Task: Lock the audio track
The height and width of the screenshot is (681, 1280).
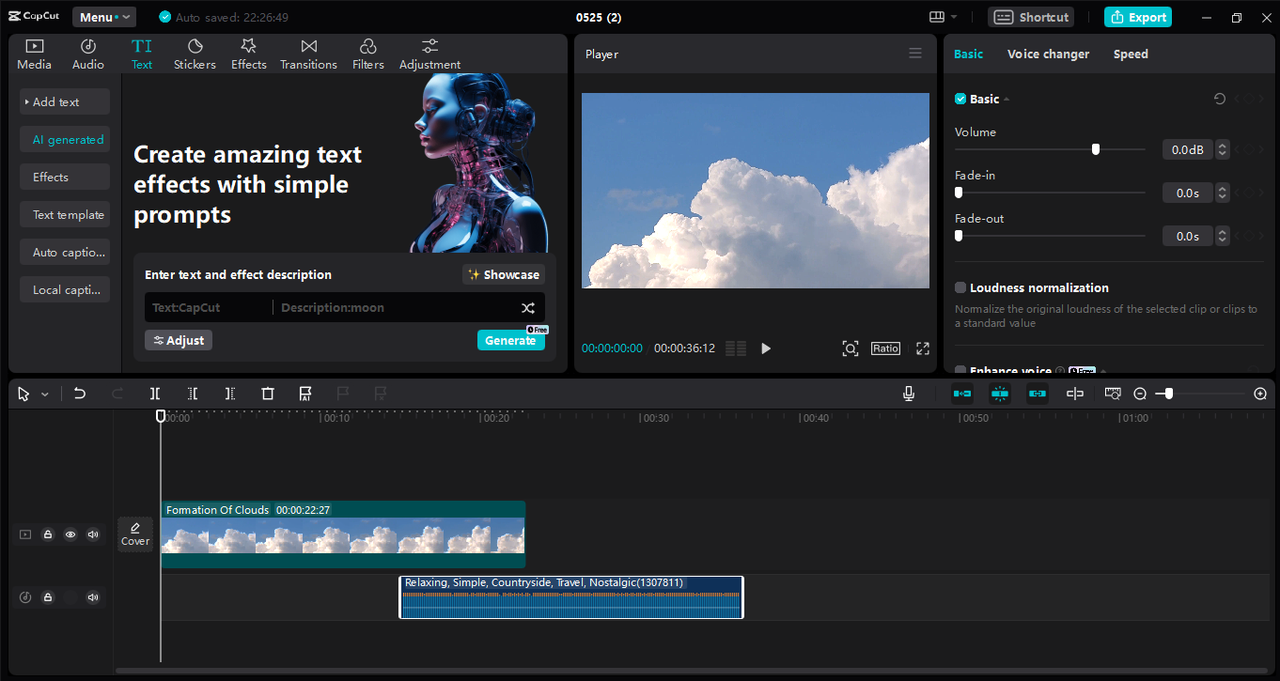Action: [x=47, y=598]
